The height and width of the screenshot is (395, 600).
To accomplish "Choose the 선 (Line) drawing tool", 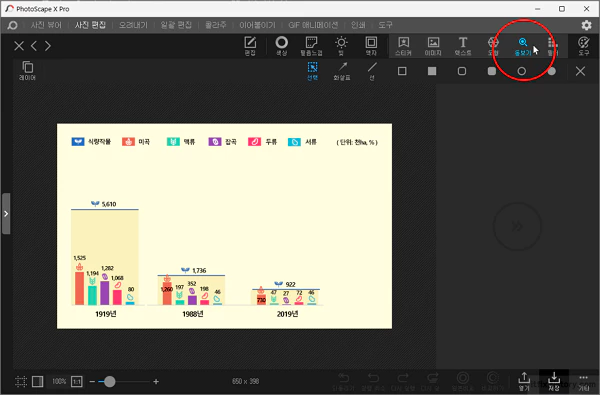I will click(372, 71).
